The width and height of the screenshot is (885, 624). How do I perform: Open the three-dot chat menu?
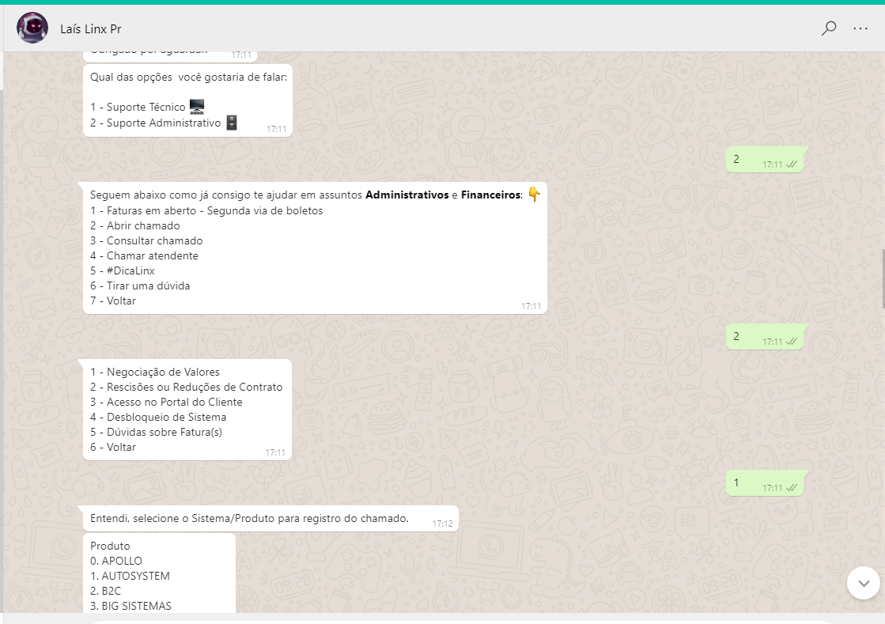[x=860, y=28]
